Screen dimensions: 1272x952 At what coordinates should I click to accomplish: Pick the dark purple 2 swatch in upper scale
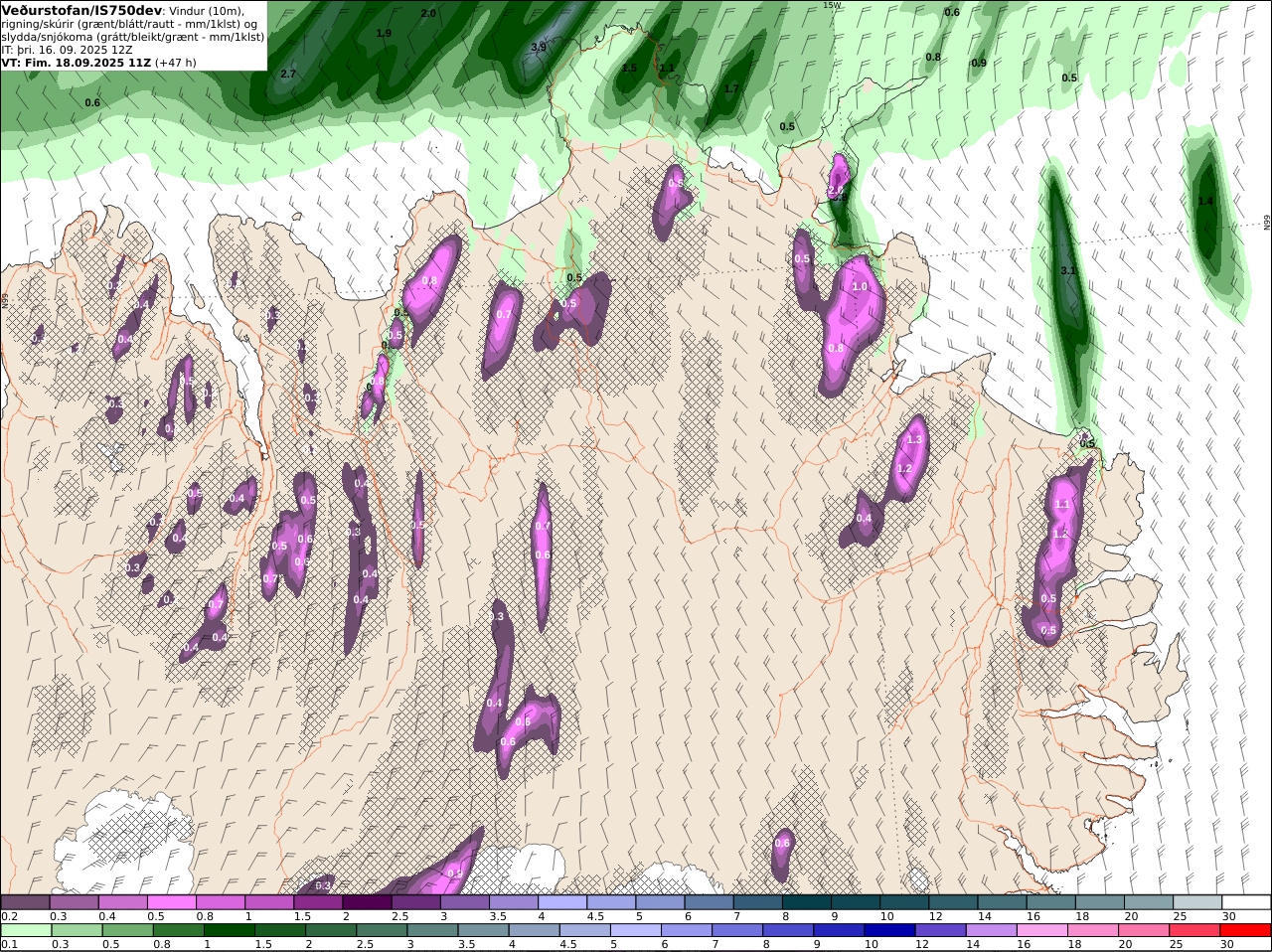(367, 902)
